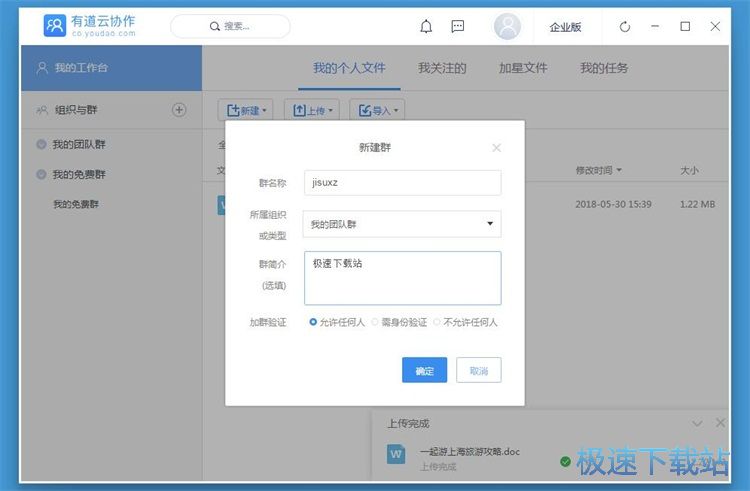
Task: Close the 新建群 dialog with X
Action: (496, 148)
